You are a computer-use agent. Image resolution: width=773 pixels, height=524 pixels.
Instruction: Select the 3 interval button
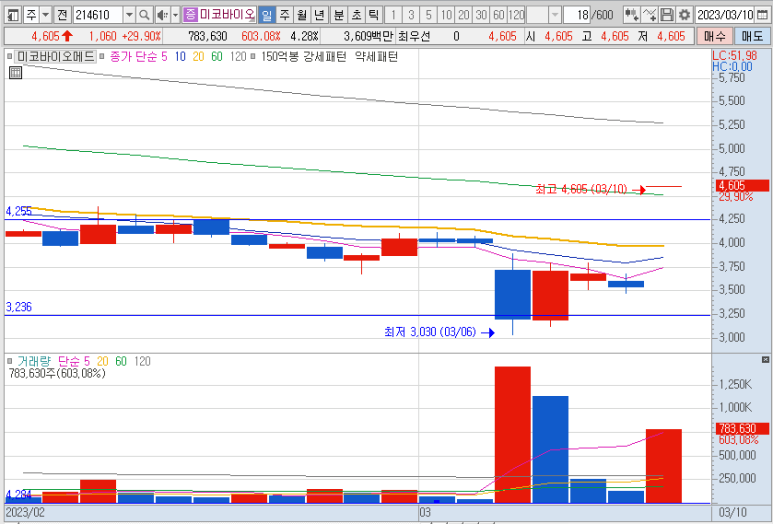point(411,15)
